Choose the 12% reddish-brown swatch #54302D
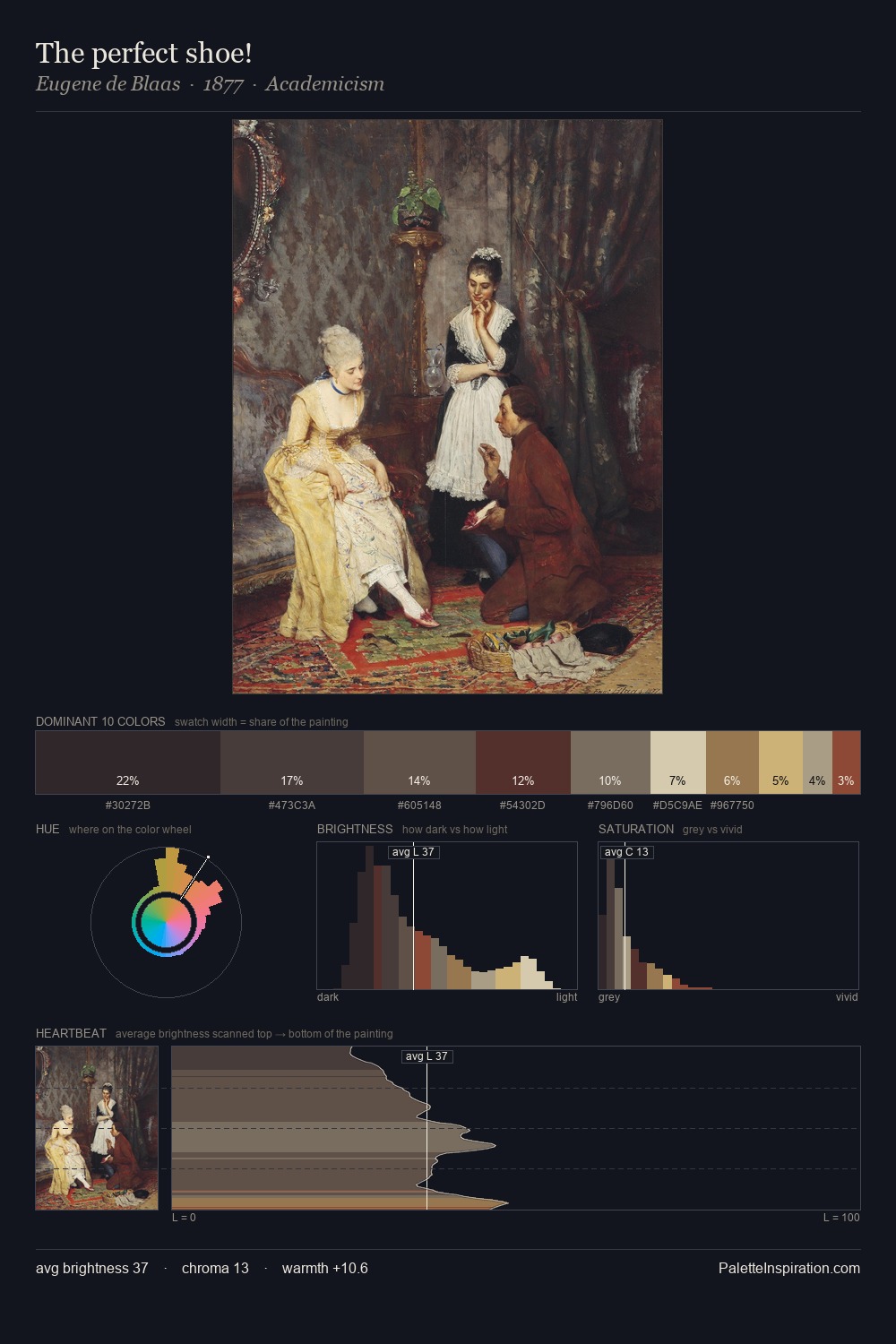Screen dimensions: 896x1344 [523, 762]
